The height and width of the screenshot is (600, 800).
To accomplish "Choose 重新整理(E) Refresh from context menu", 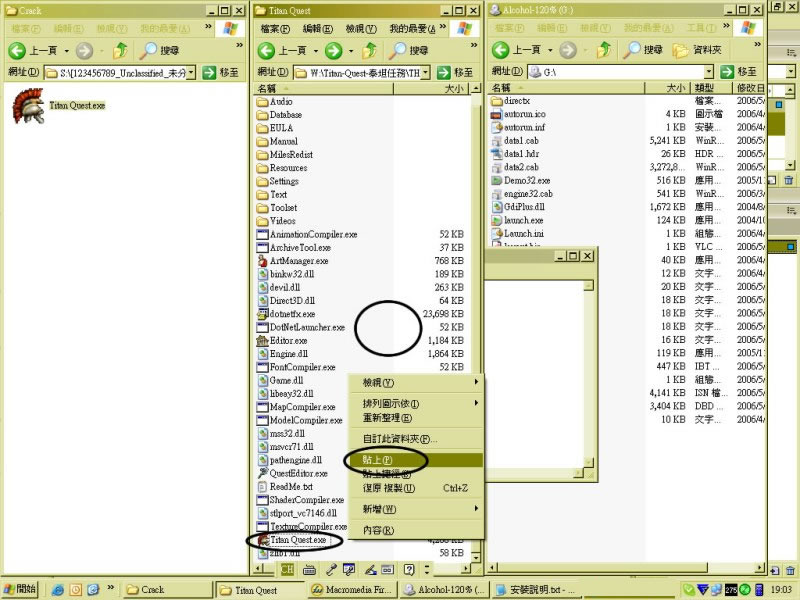I will tap(415, 418).
